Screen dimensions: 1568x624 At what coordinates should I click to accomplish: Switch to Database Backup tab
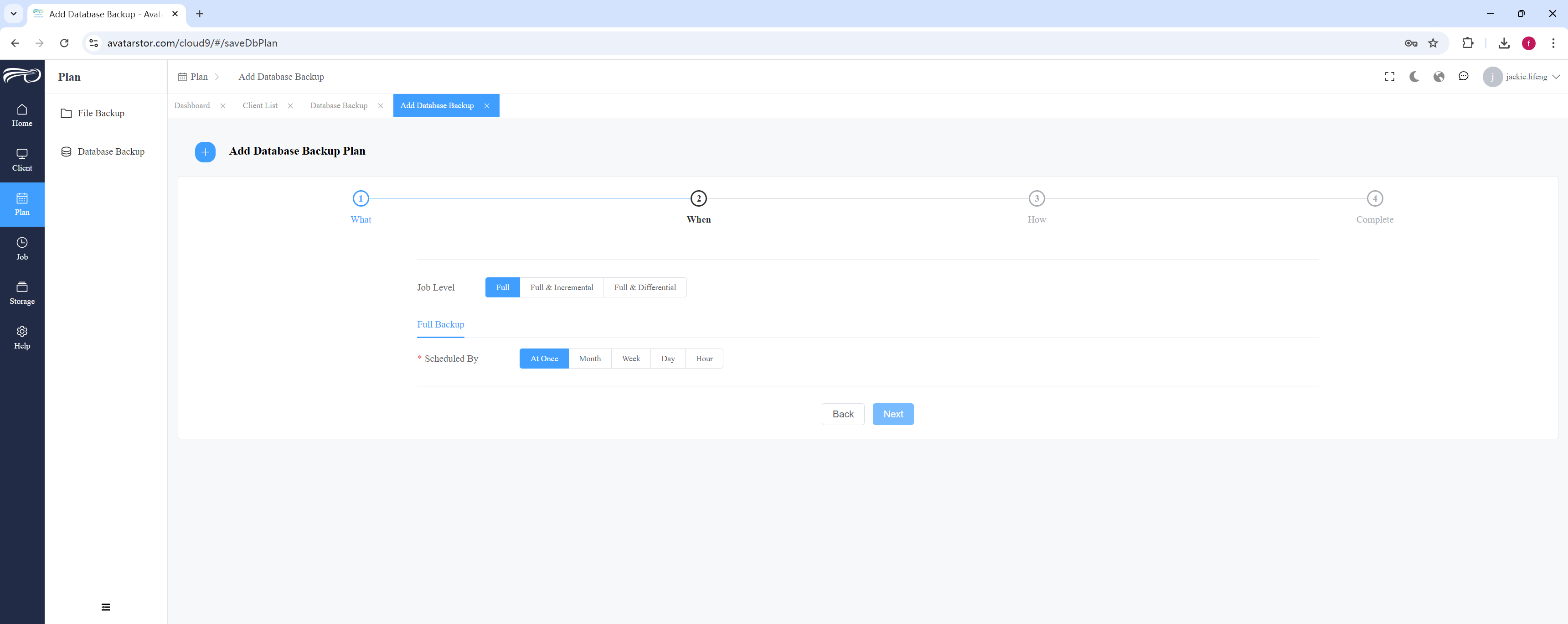click(339, 105)
